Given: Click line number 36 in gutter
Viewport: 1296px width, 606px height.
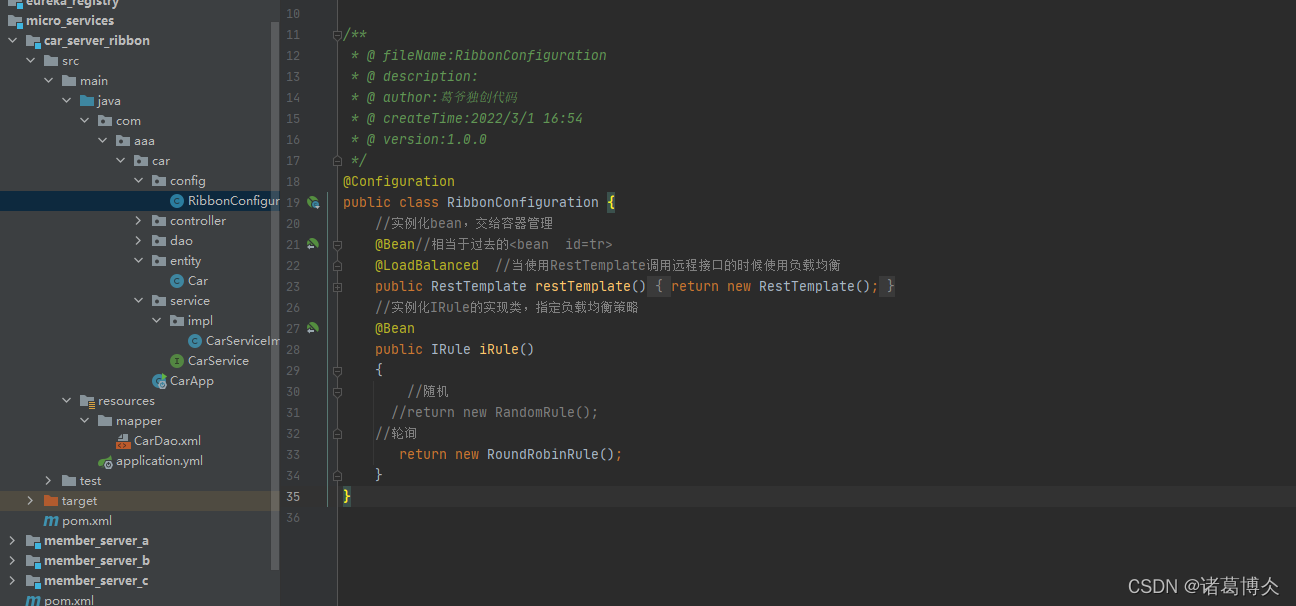Looking at the screenshot, I should [x=292, y=517].
